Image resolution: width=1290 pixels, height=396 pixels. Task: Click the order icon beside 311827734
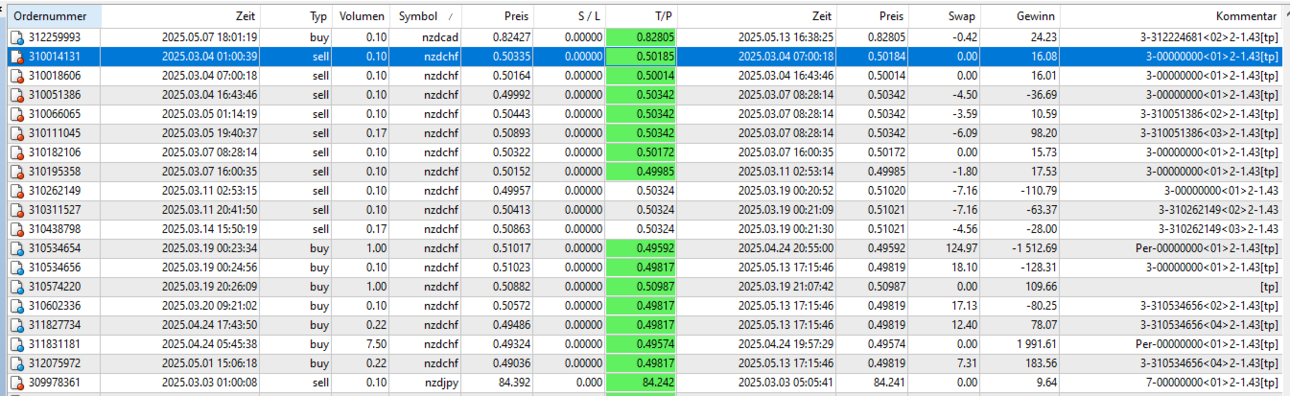click(x=16, y=325)
